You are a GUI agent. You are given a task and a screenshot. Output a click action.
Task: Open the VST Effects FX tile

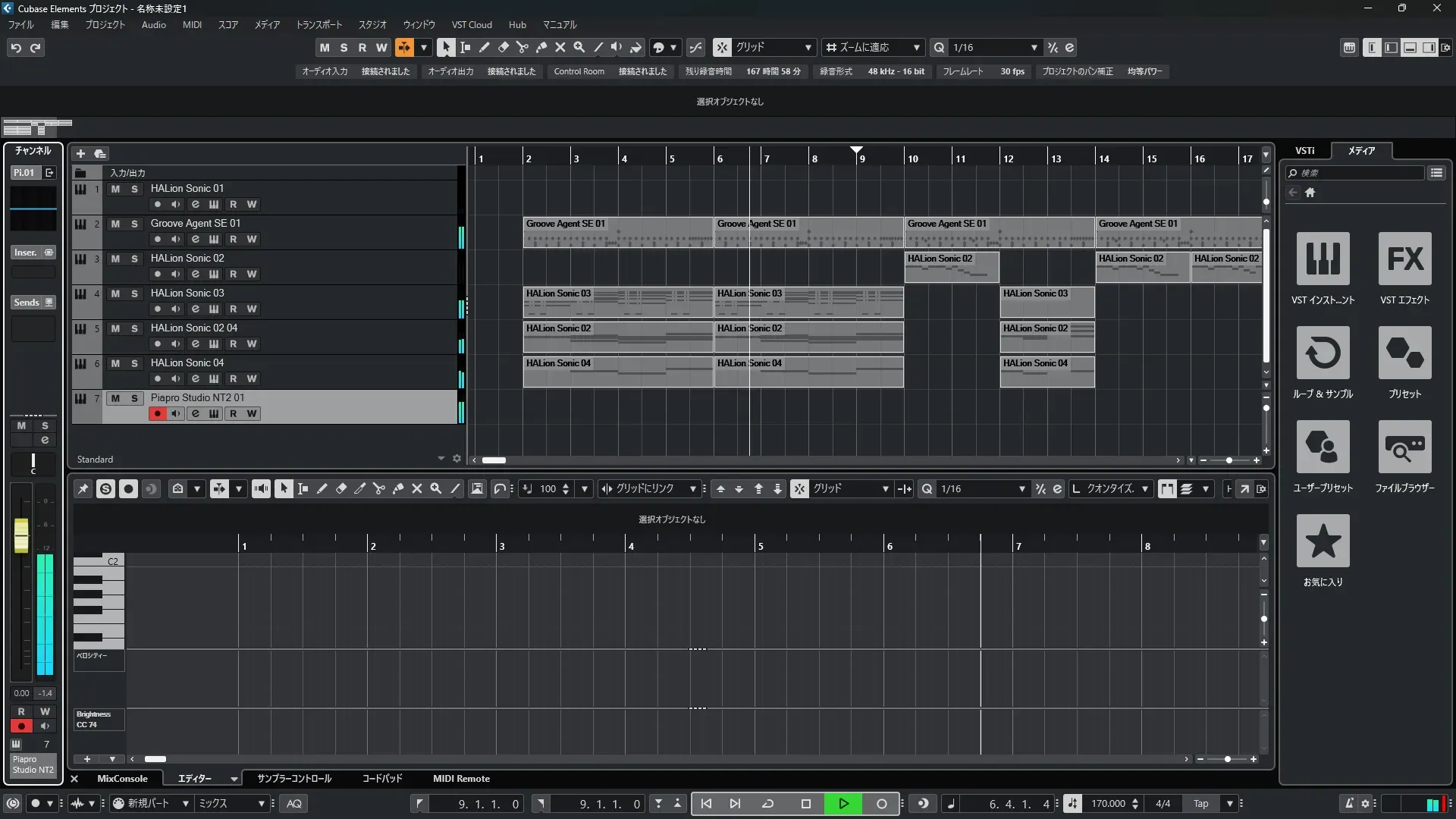(x=1404, y=259)
